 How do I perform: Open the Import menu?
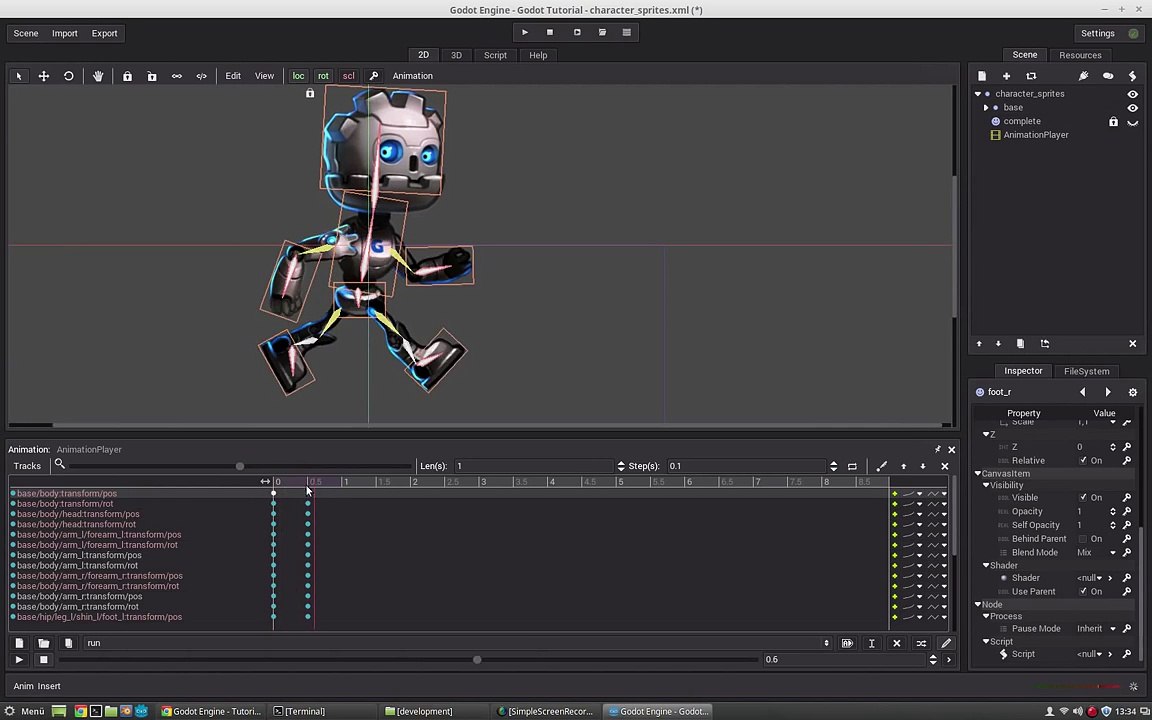65,33
